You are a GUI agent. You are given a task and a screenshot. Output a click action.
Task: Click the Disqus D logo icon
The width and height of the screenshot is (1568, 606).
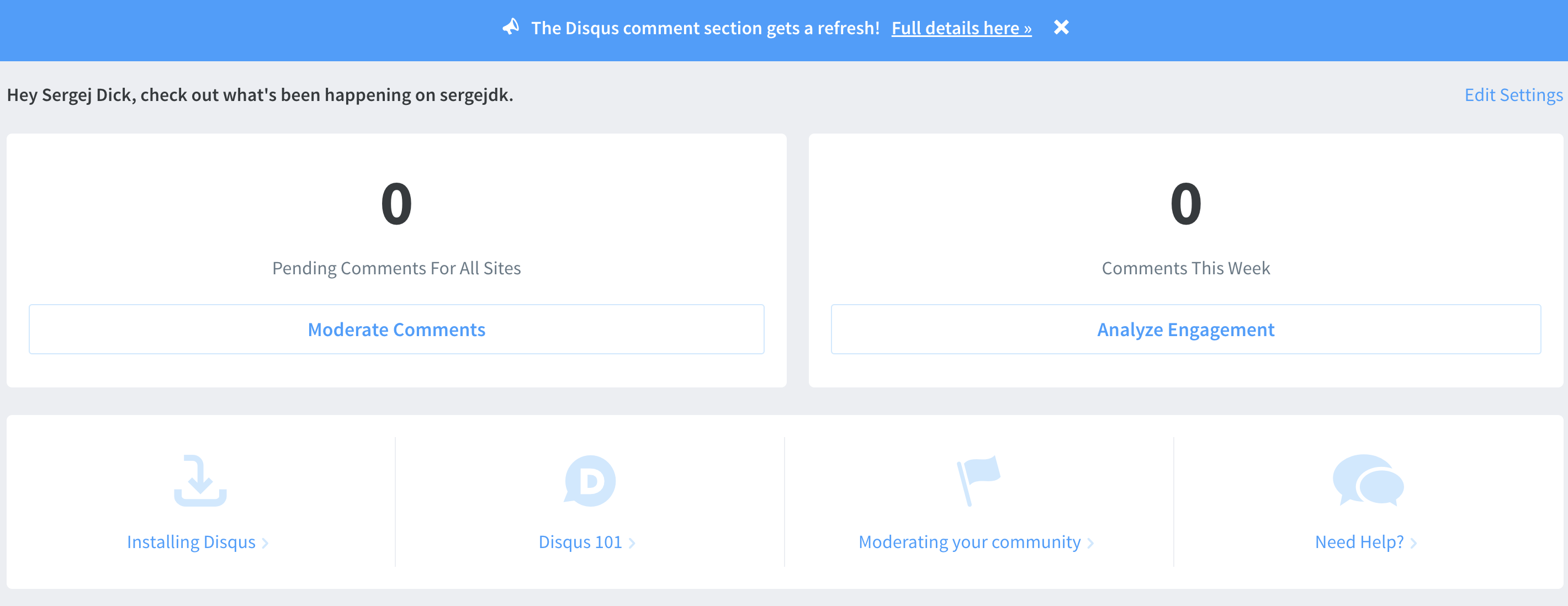[x=589, y=481]
